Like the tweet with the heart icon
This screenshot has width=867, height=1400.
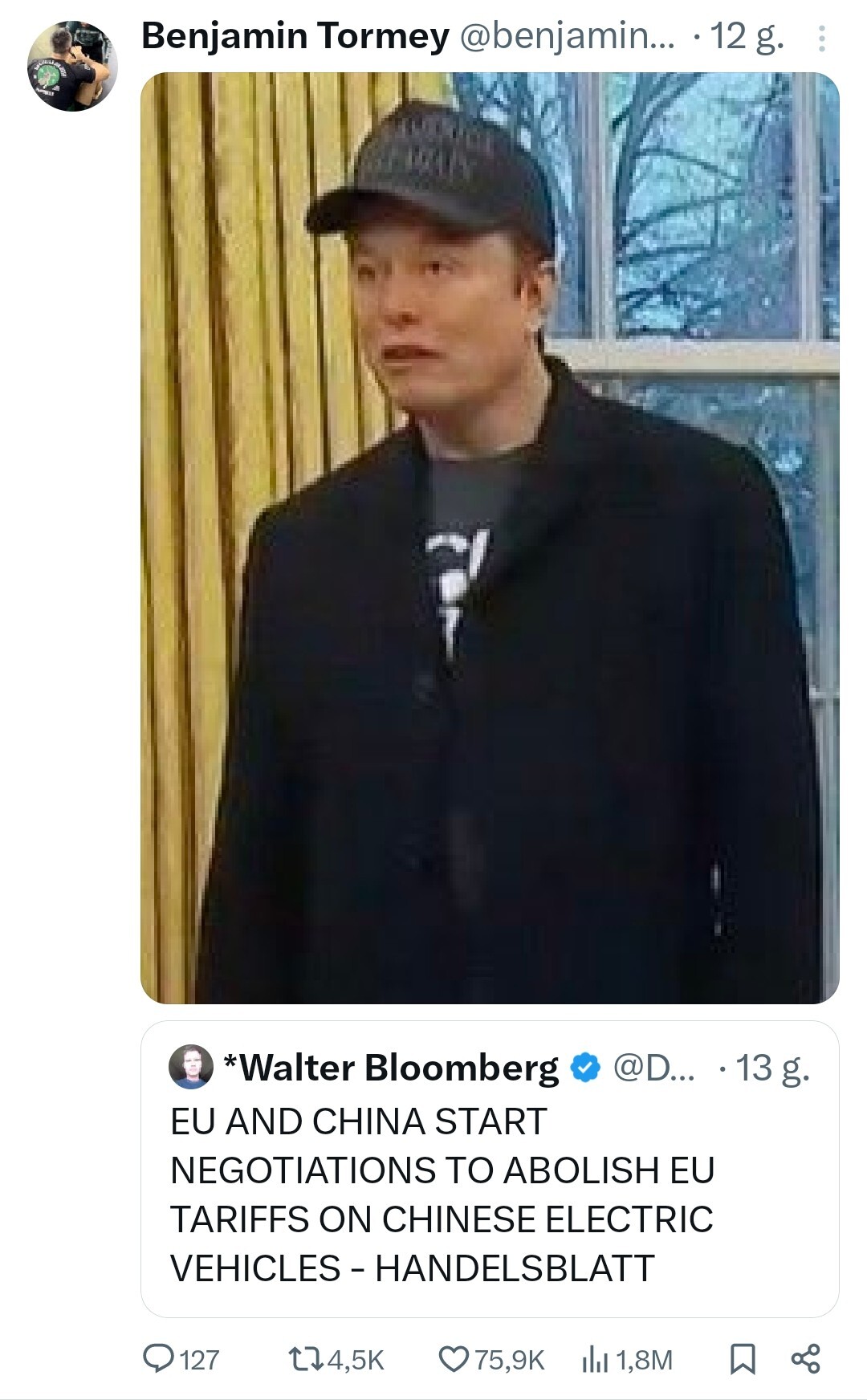click(454, 1358)
